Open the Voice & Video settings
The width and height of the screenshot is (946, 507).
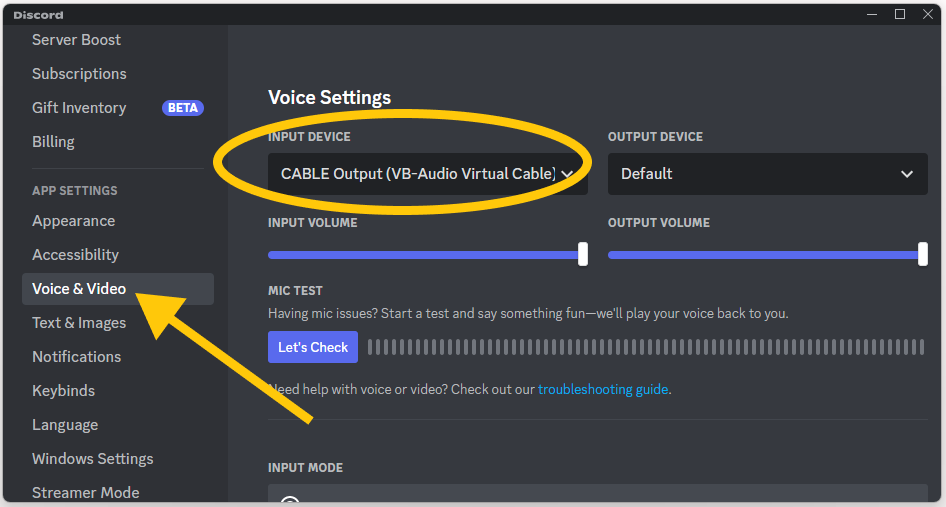click(x=118, y=289)
